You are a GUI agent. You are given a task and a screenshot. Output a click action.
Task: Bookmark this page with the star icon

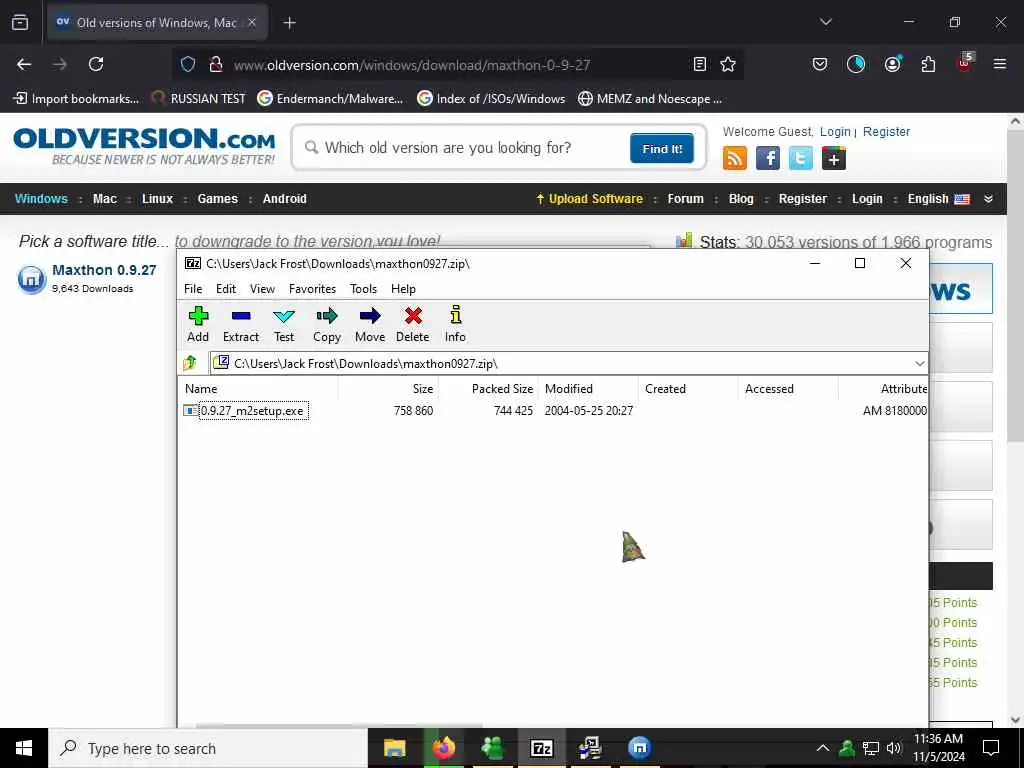tap(728, 64)
